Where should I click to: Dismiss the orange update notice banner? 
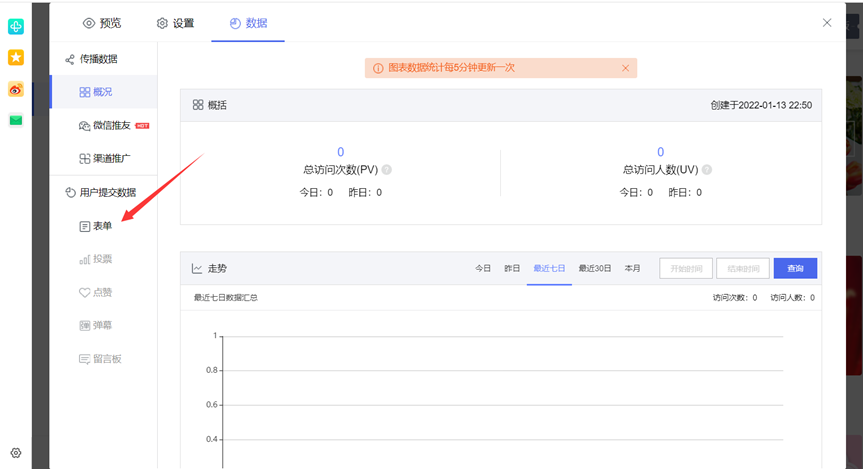pos(626,68)
